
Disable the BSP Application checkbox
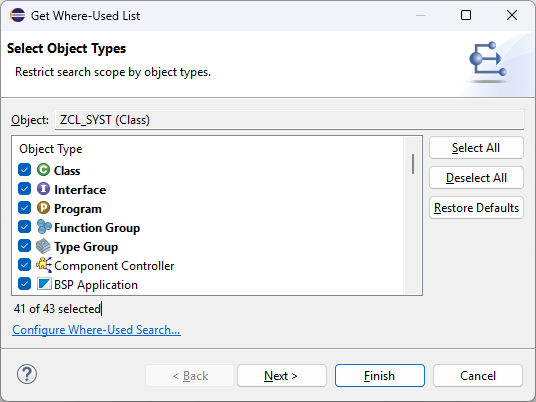(25, 284)
